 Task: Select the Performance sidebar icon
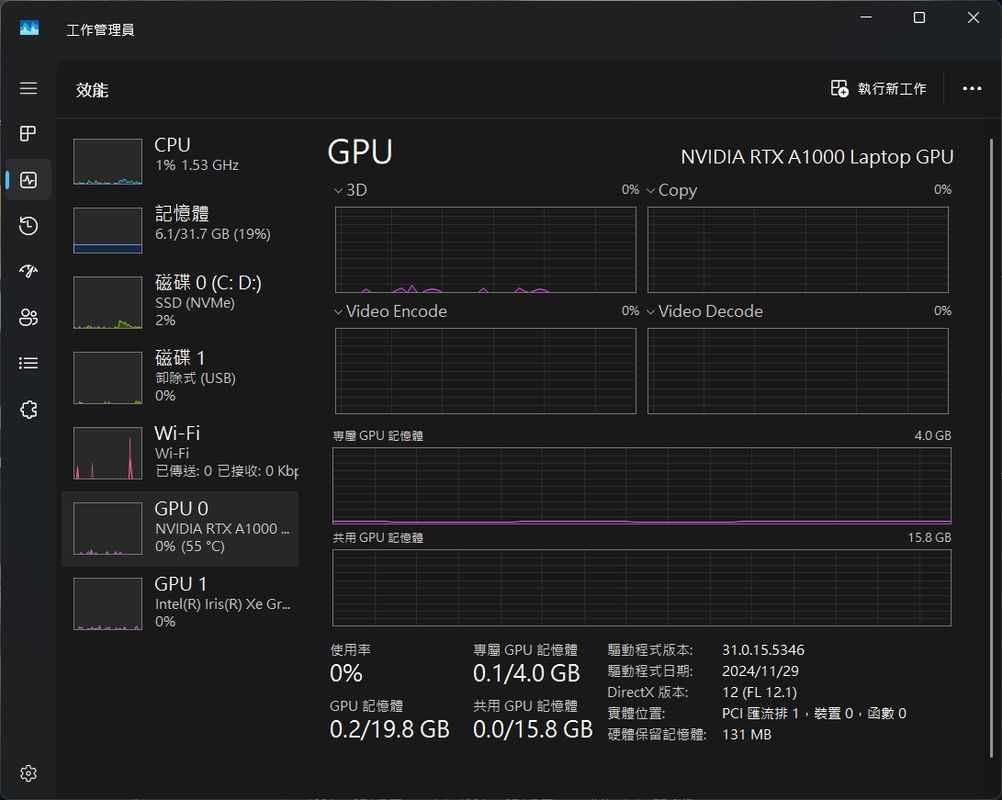28,180
